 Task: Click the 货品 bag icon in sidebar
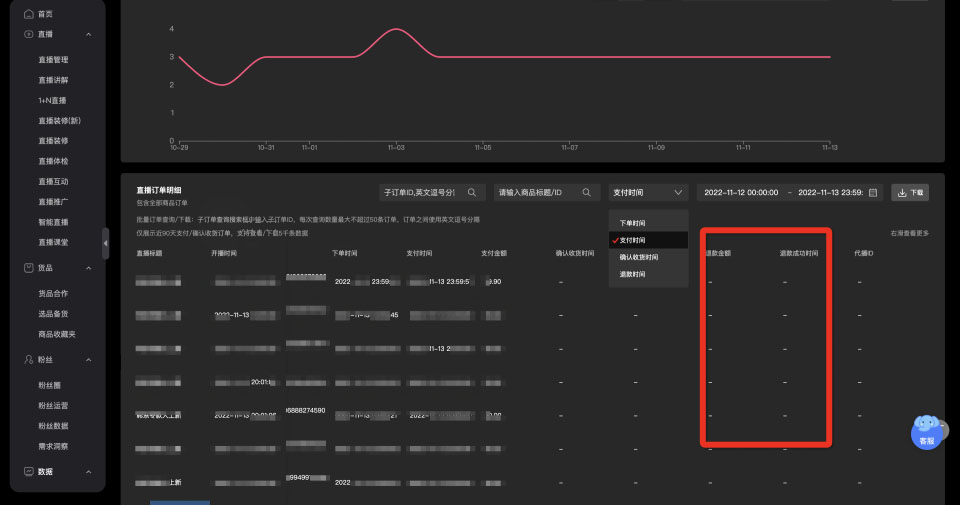pos(28,267)
